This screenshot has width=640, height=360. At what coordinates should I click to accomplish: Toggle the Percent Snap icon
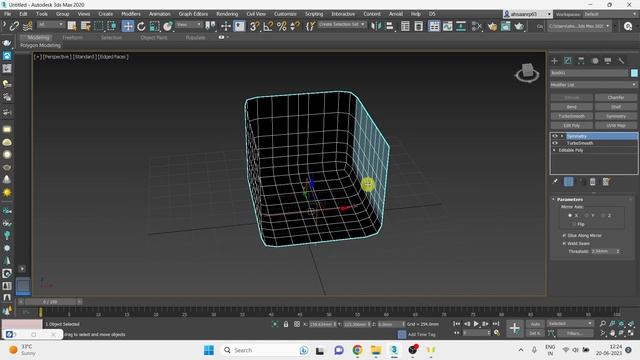point(282,26)
